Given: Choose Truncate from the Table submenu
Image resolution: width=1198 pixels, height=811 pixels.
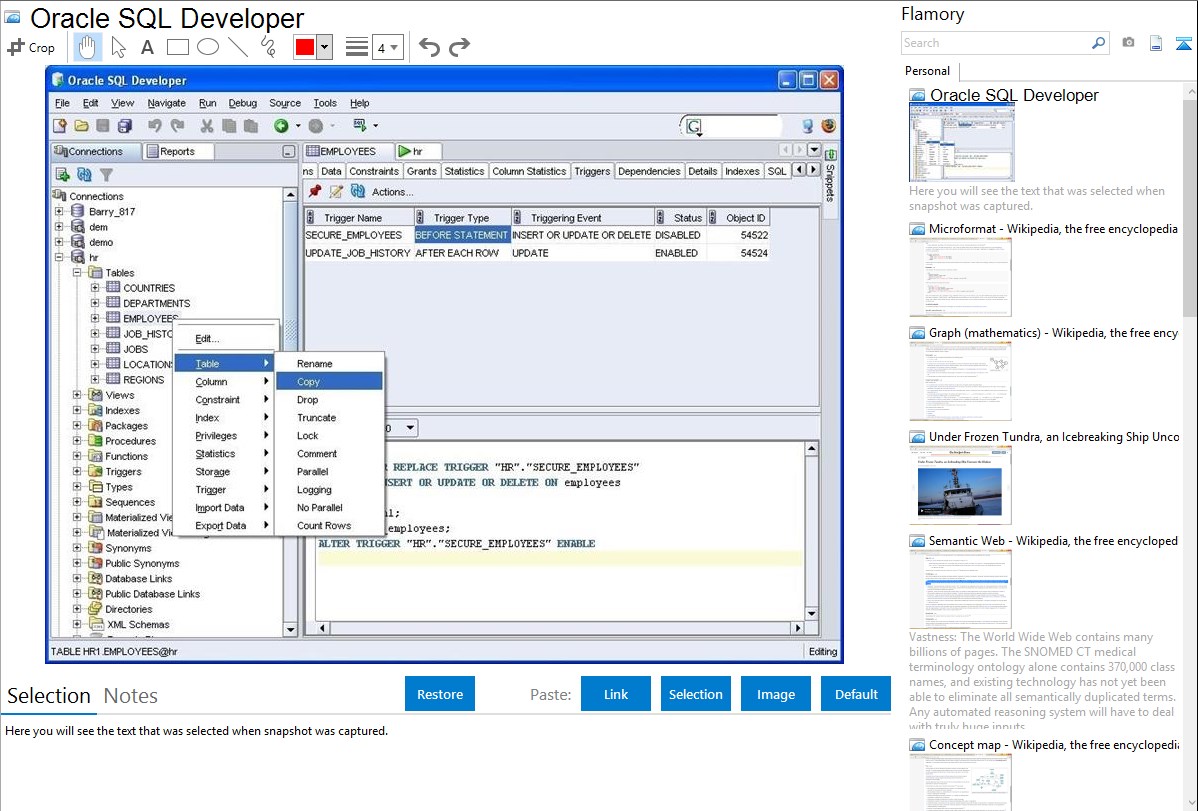Looking at the screenshot, I should (x=329, y=418).
